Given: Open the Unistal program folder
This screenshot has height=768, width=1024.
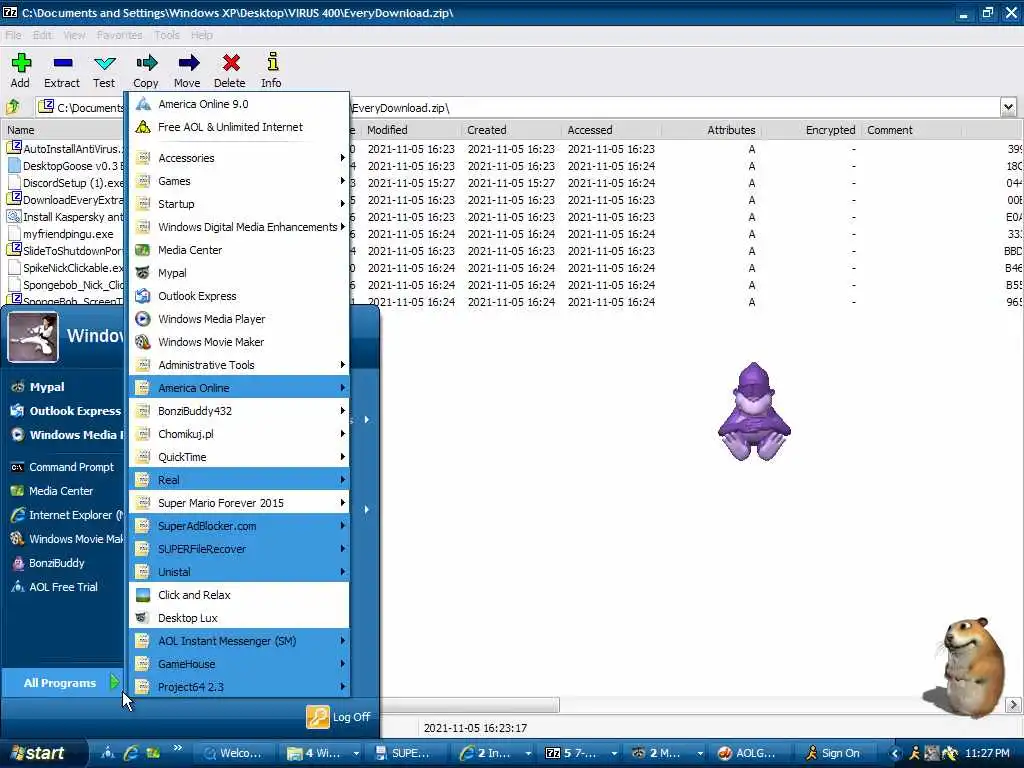Looking at the screenshot, I should click(x=240, y=572).
